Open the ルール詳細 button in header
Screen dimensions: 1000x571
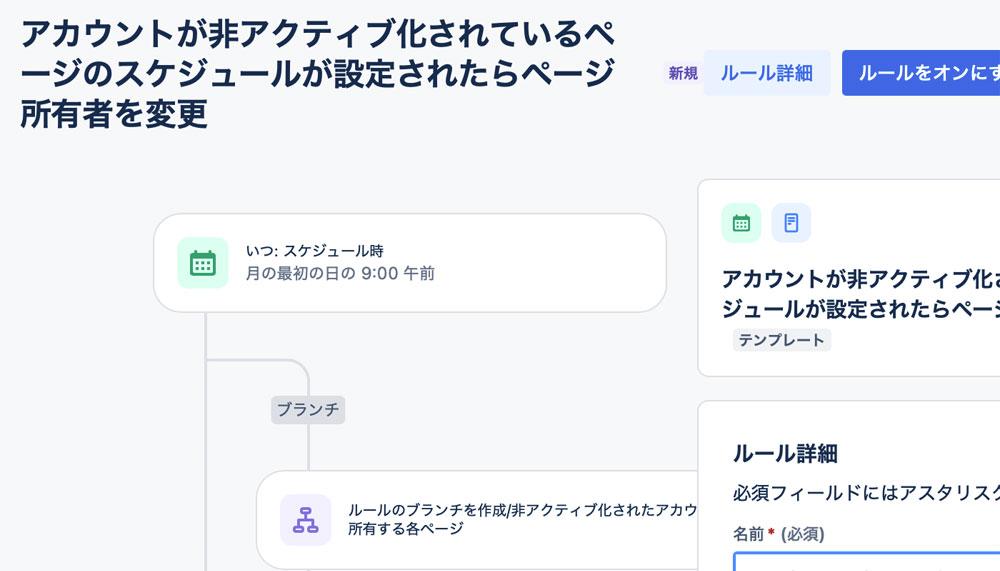click(x=767, y=73)
